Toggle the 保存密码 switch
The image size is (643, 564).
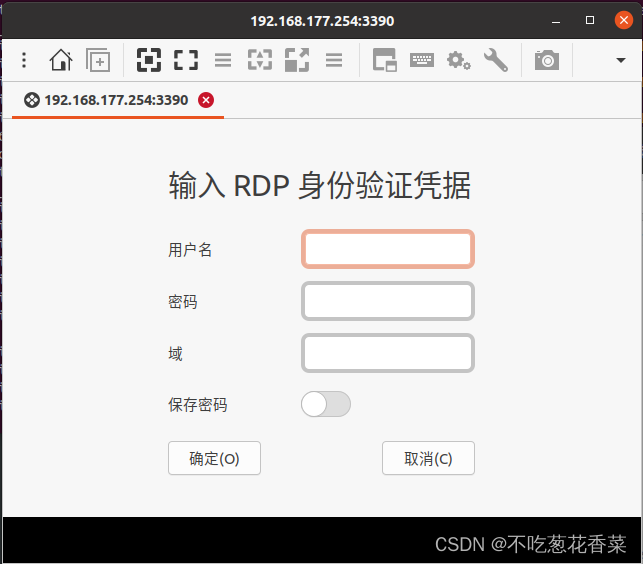pyautogui.click(x=326, y=404)
